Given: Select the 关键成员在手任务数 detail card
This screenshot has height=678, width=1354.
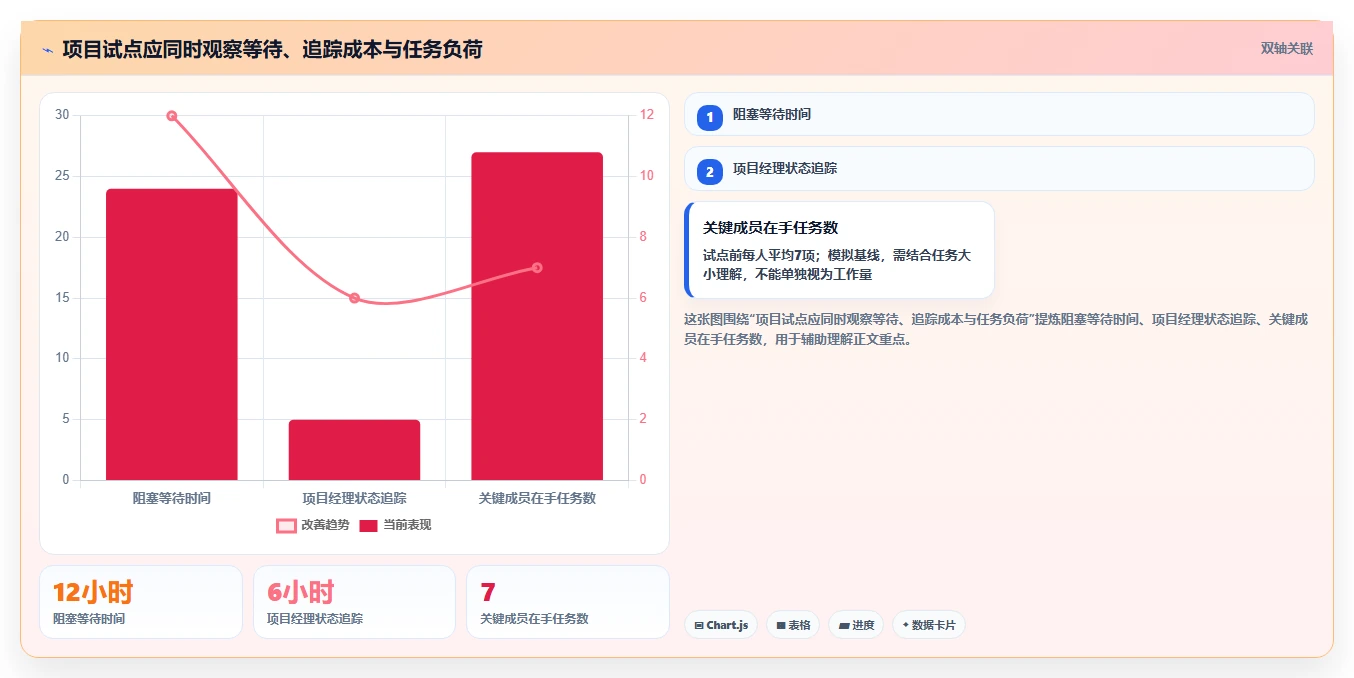Looking at the screenshot, I should 839,250.
